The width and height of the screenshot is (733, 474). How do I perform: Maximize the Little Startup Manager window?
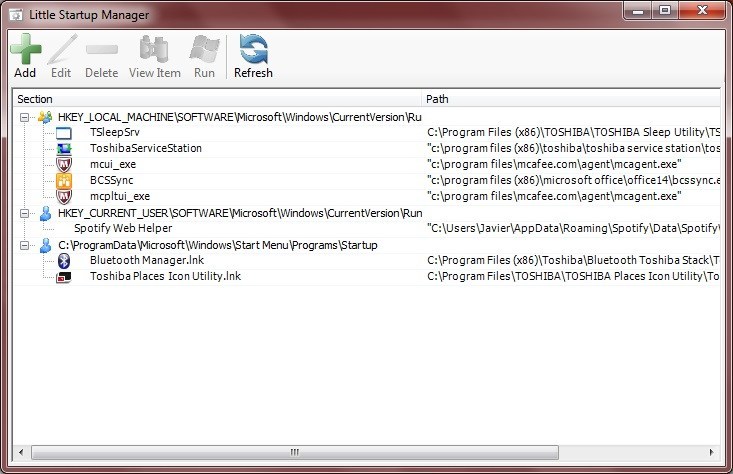coord(664,11)
